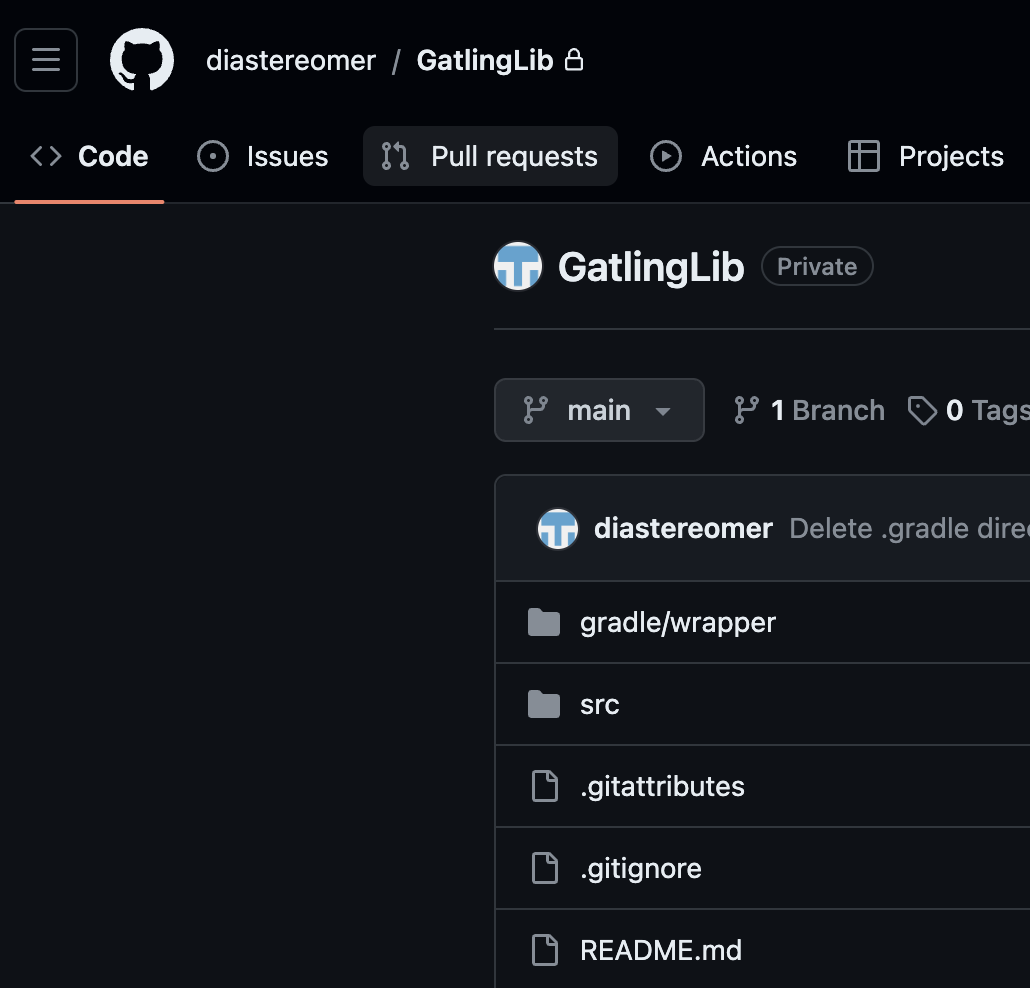Click the file icon beside README.md
The image size is (1030, 988).
545,951
